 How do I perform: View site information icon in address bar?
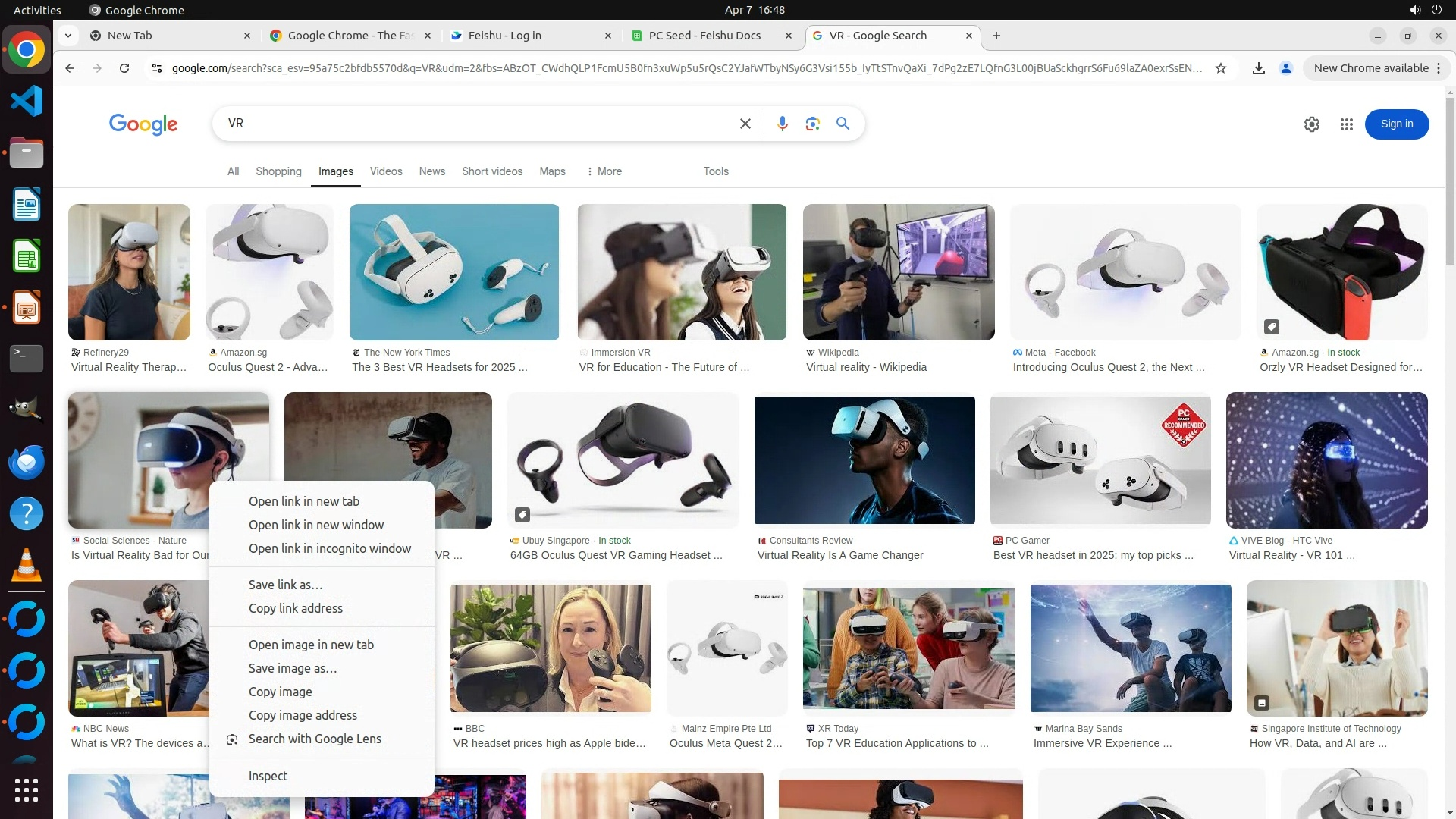click(156, 68)
